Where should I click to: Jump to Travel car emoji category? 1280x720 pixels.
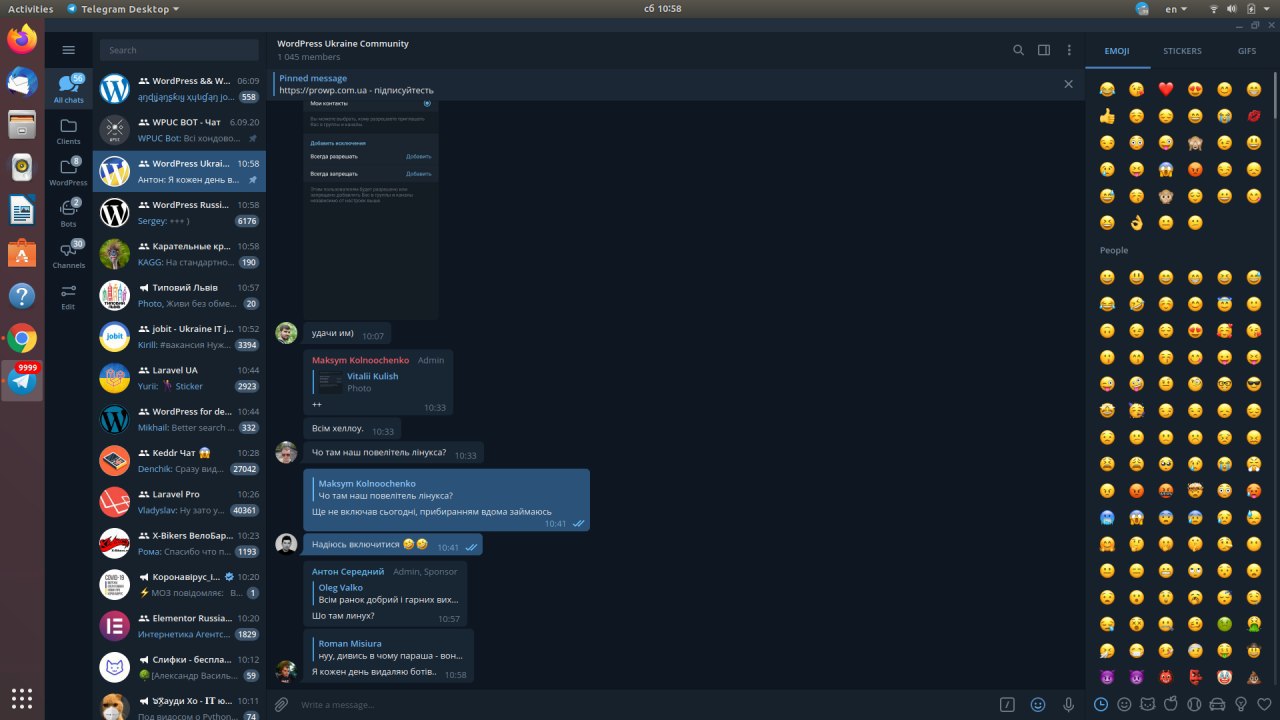point(1217,704)
